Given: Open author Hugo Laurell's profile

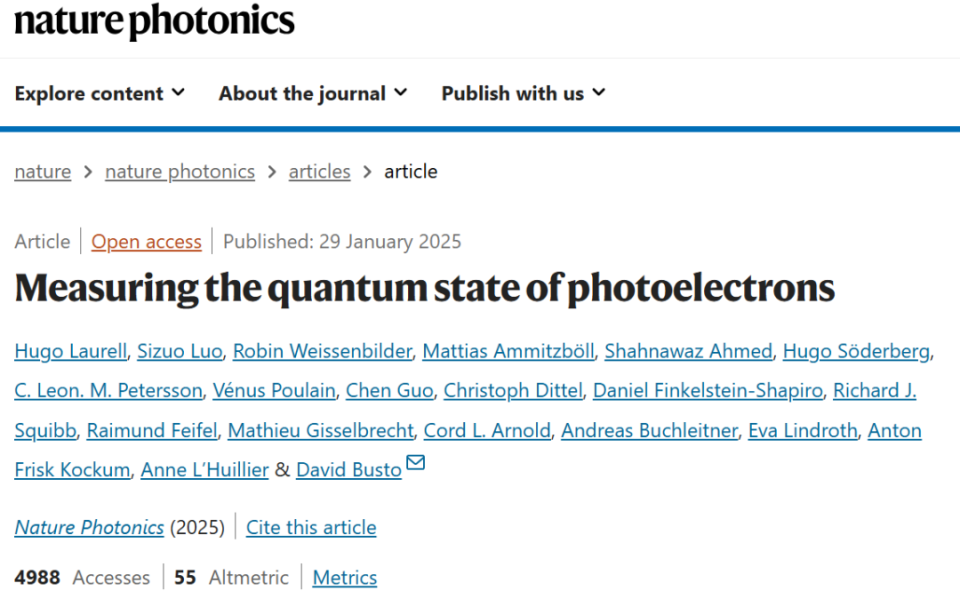Looking at the screenshot, I should pos(70,351).
